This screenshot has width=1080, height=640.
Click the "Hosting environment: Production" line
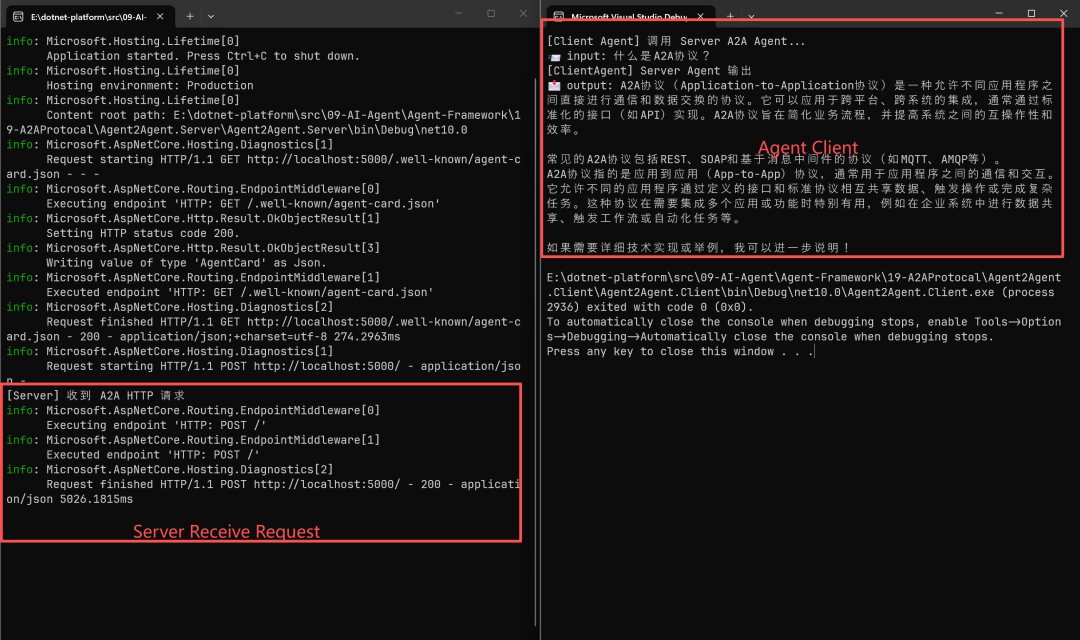click(149, 85)
